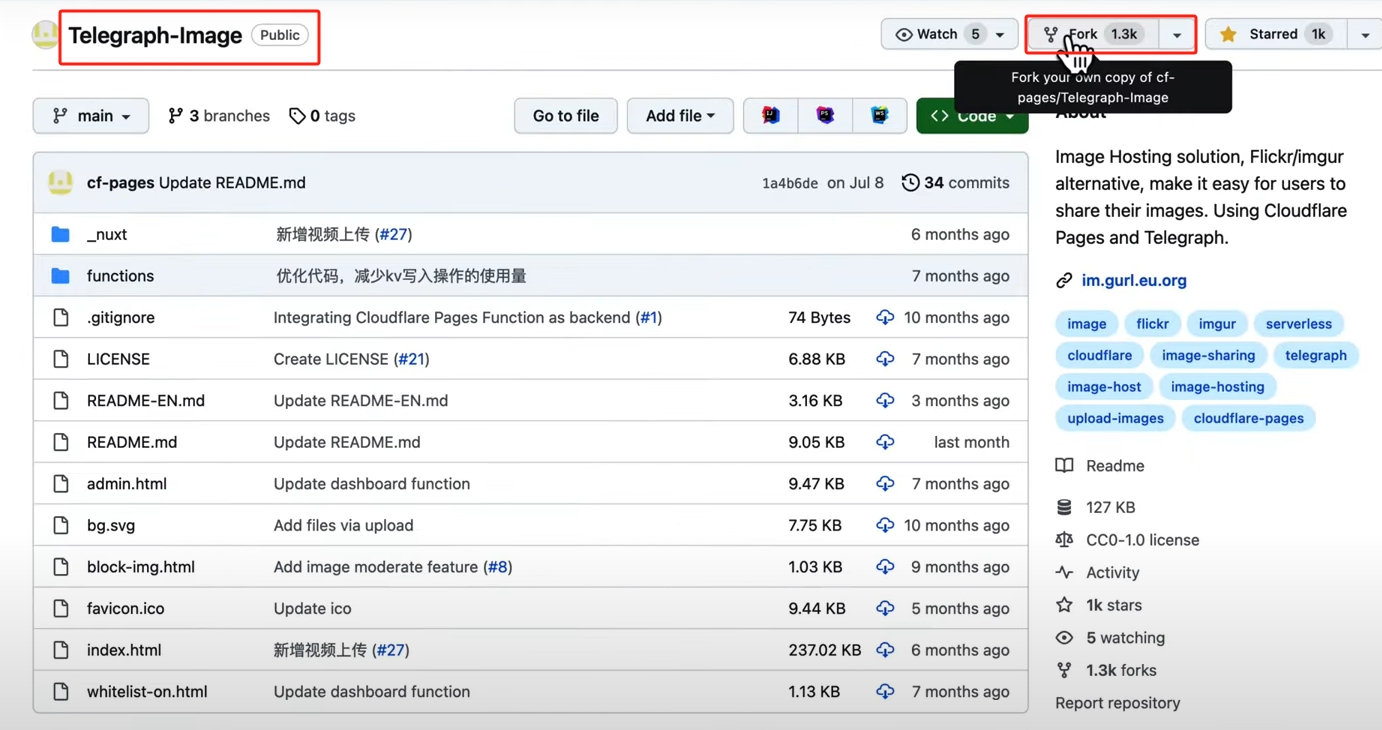Click the download icon for LICENSE

(885, 359)
